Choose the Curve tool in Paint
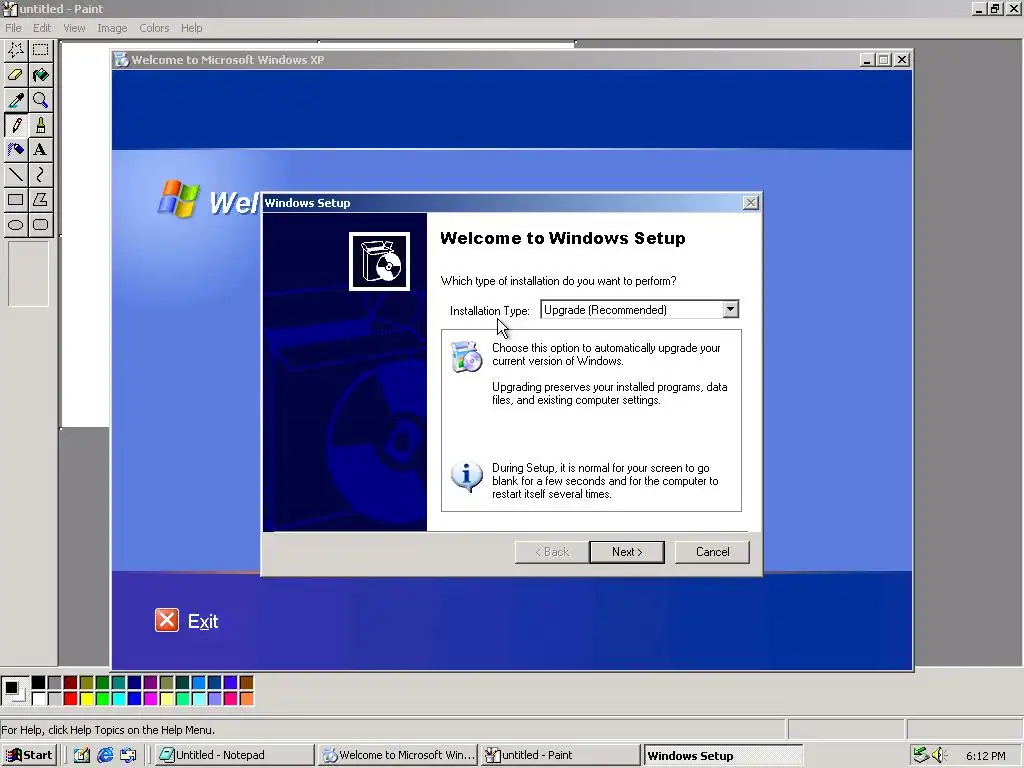The height and width of the screenshot is (768, 1024). [40, 174]
